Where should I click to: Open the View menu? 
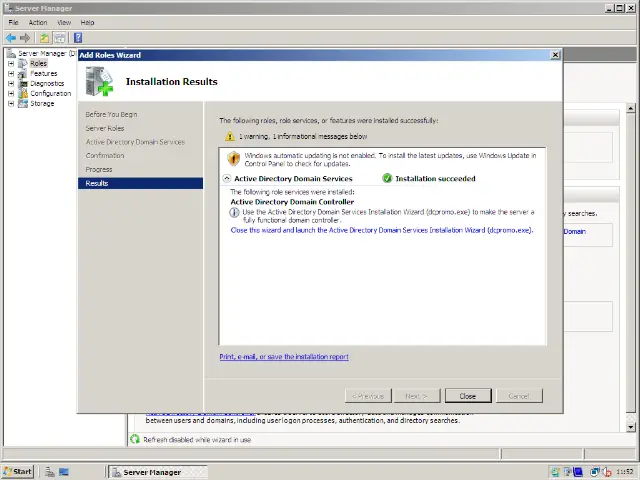click(x=64, y=22)
